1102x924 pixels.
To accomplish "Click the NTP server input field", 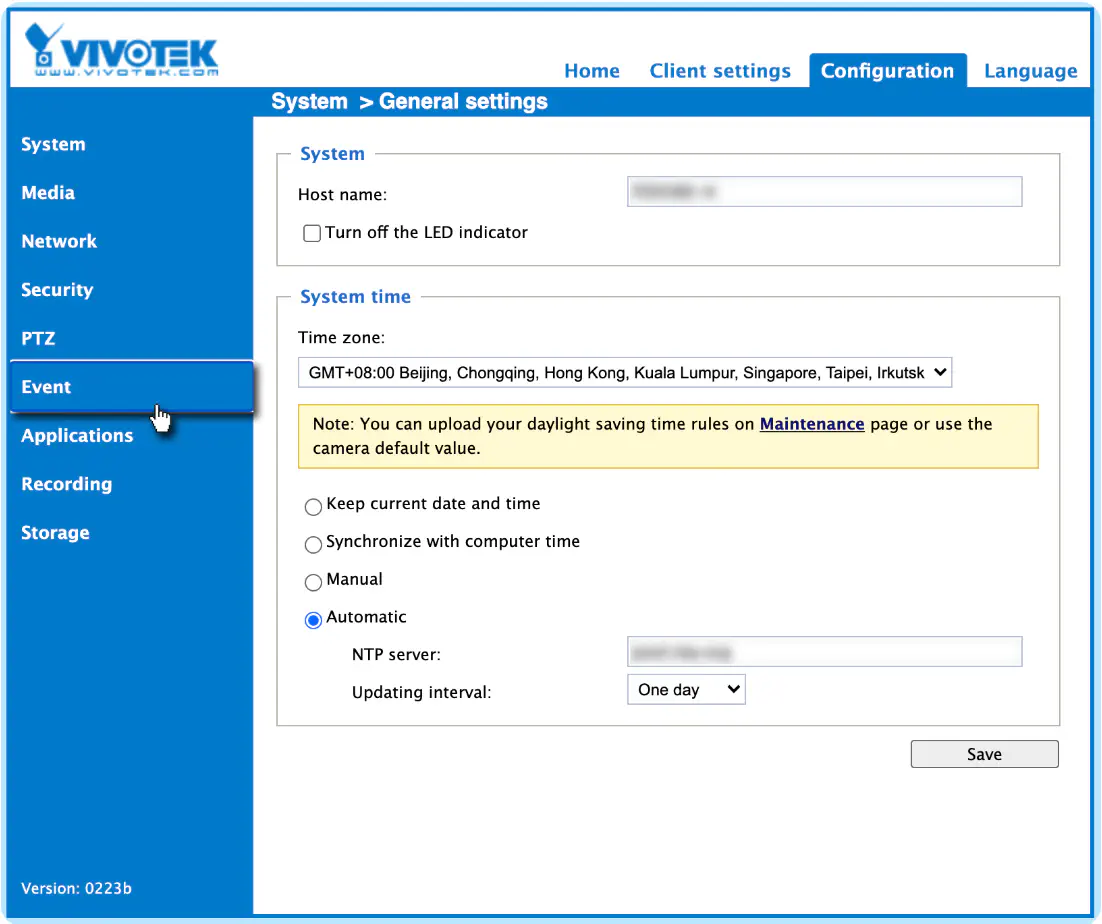I will [x=824, y=652].
